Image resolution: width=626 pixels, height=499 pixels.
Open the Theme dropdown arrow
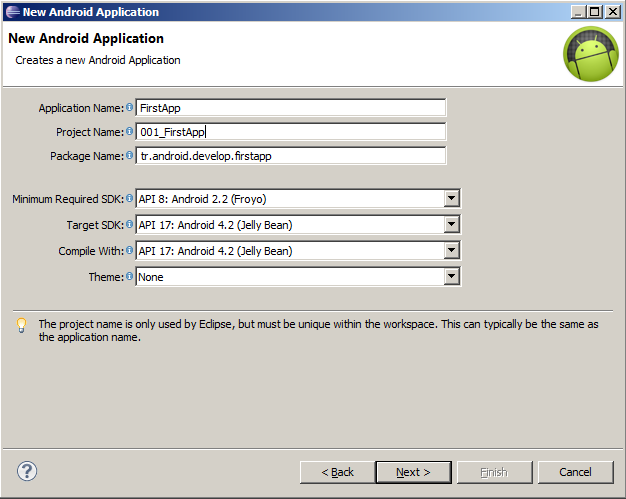coord(452,276)
